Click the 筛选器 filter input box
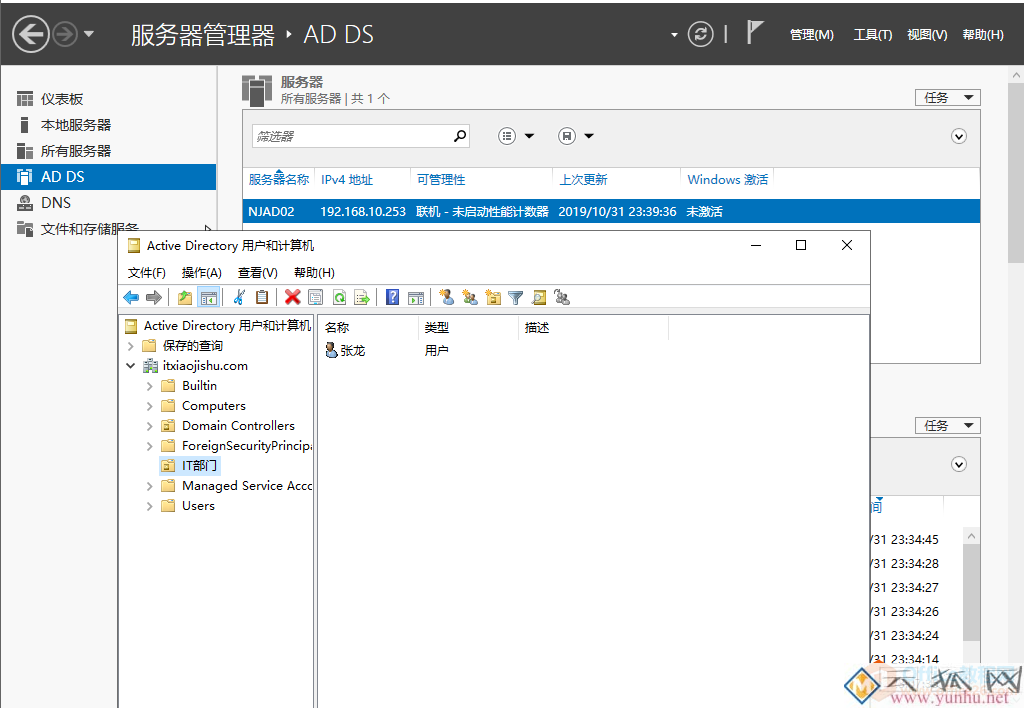Image resolution: width=1024 pixels, height=708 pixels. tap(350, 136)
